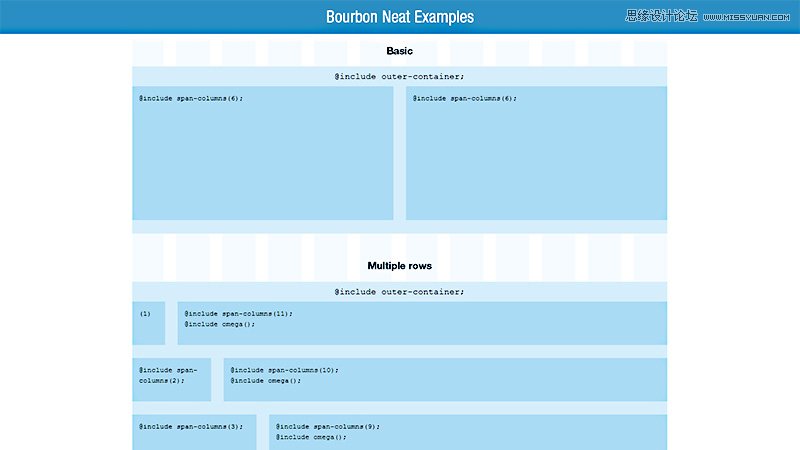
Task: Click the span-columns(3) block
Action: tap(190, 426)
